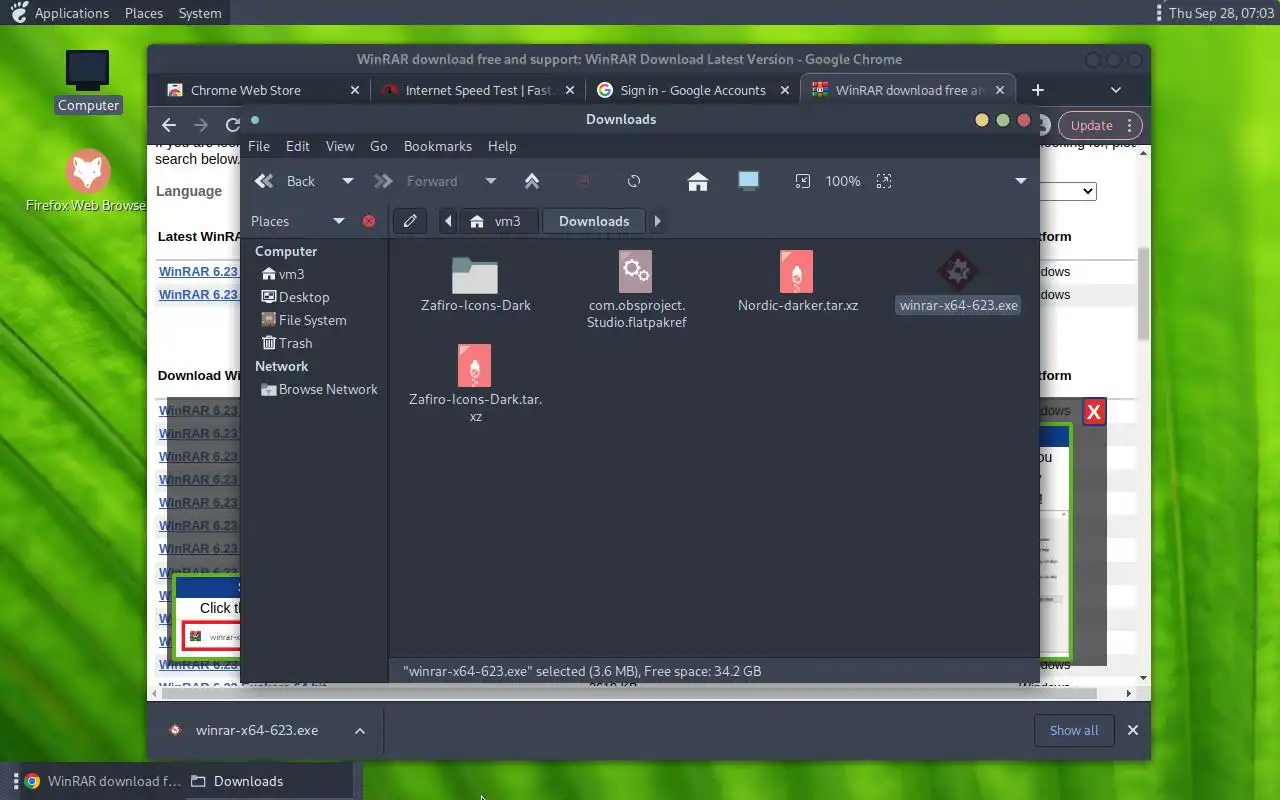Open the Go menu

point(379,146)
